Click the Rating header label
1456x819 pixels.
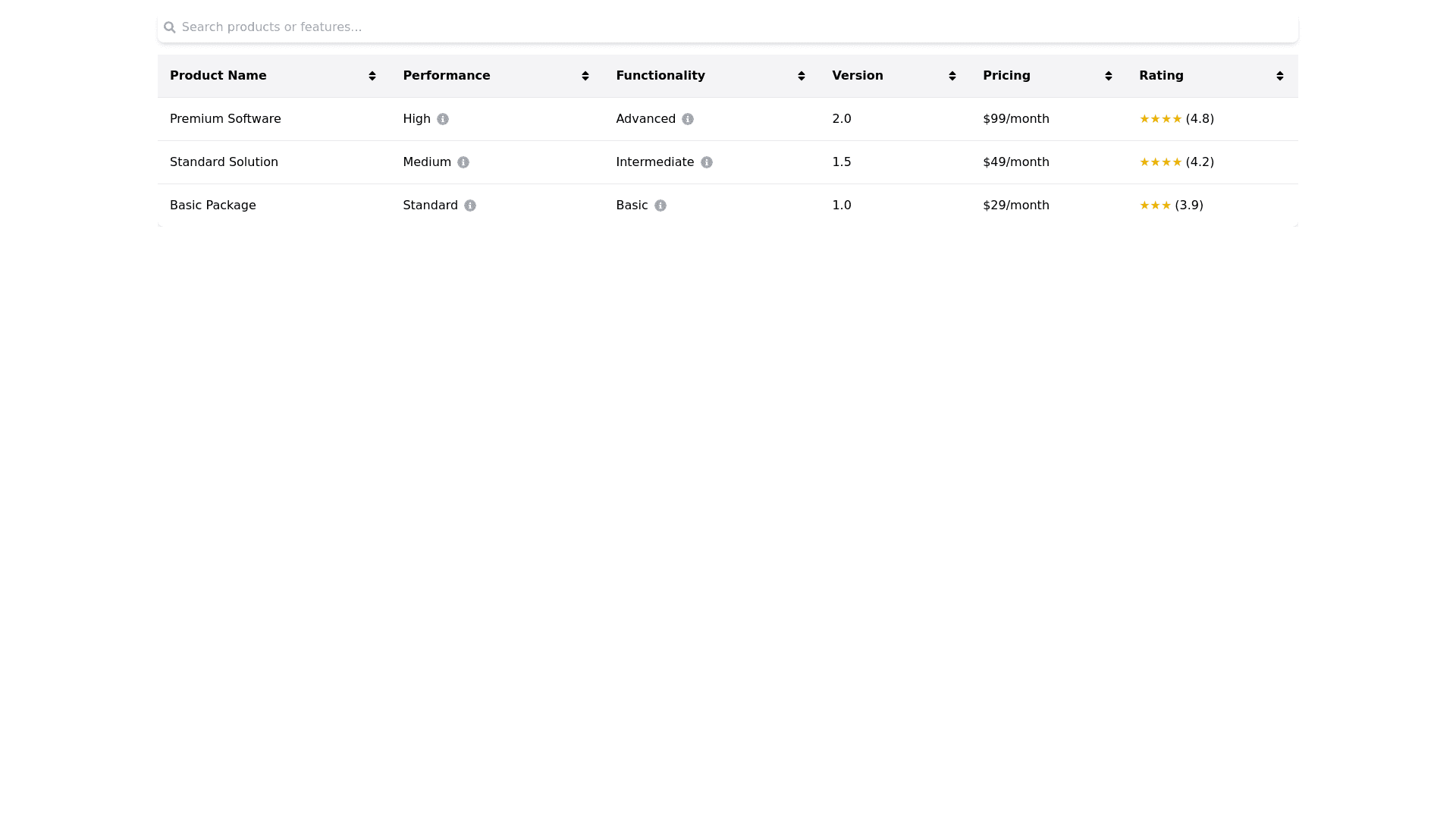(1161, 76)
